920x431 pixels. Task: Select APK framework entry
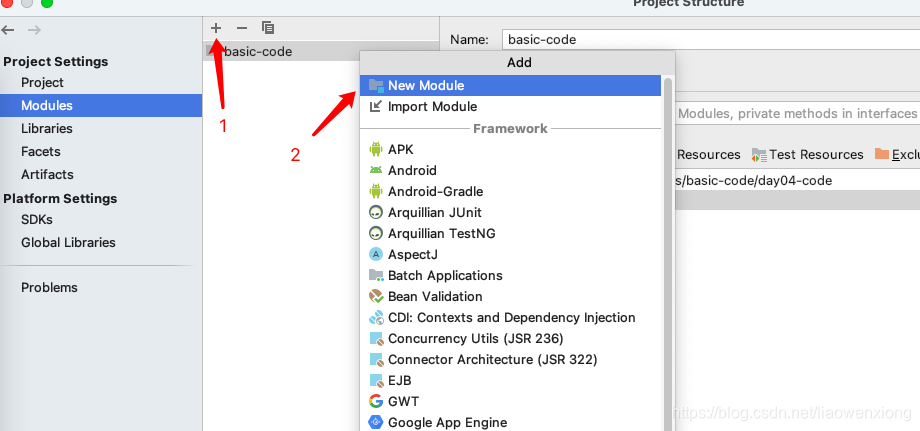(x=510, y=150)
